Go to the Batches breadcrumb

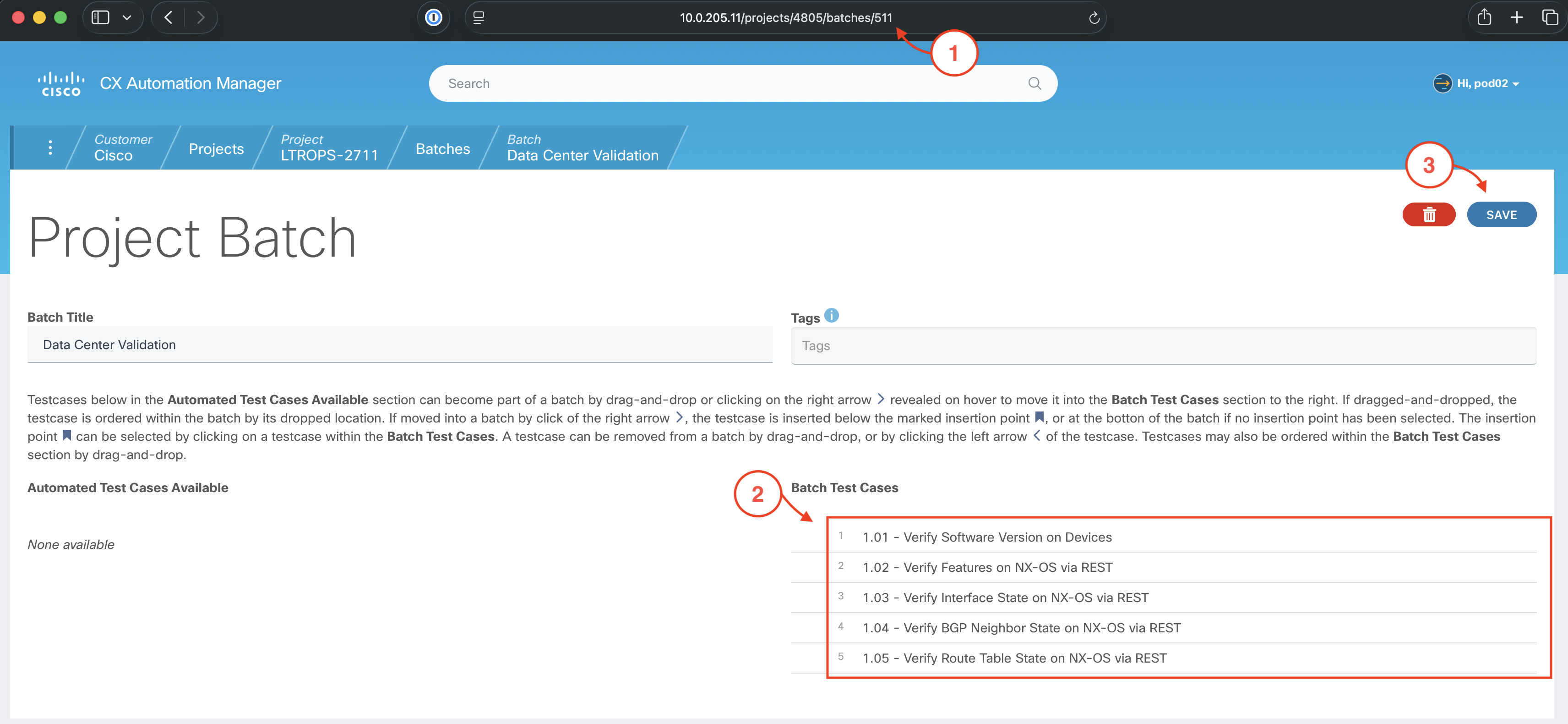coord(442,148)
